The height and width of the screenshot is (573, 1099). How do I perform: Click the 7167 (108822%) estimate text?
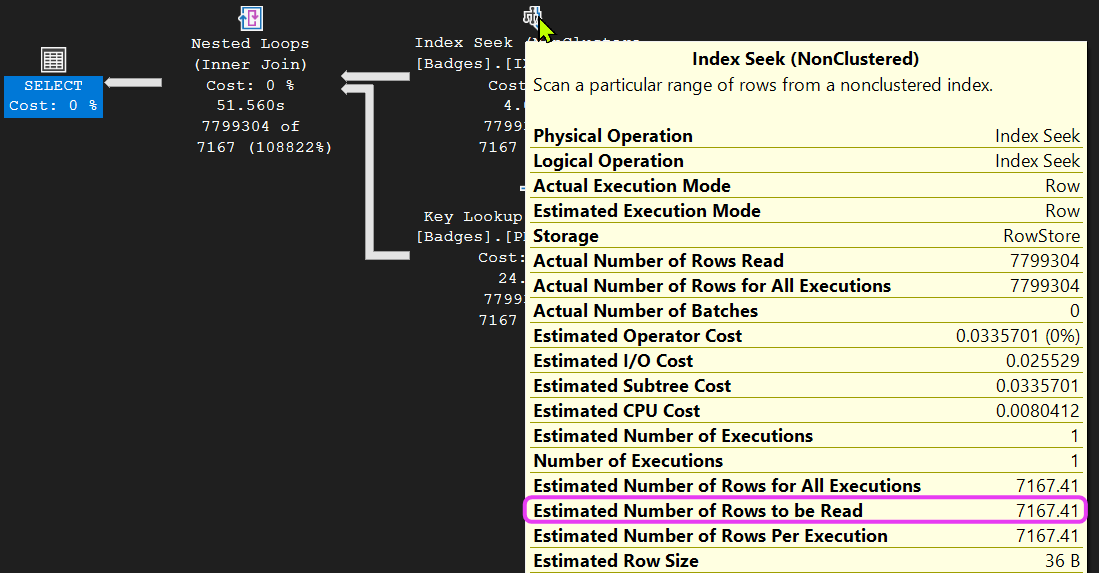pos(264,147)
